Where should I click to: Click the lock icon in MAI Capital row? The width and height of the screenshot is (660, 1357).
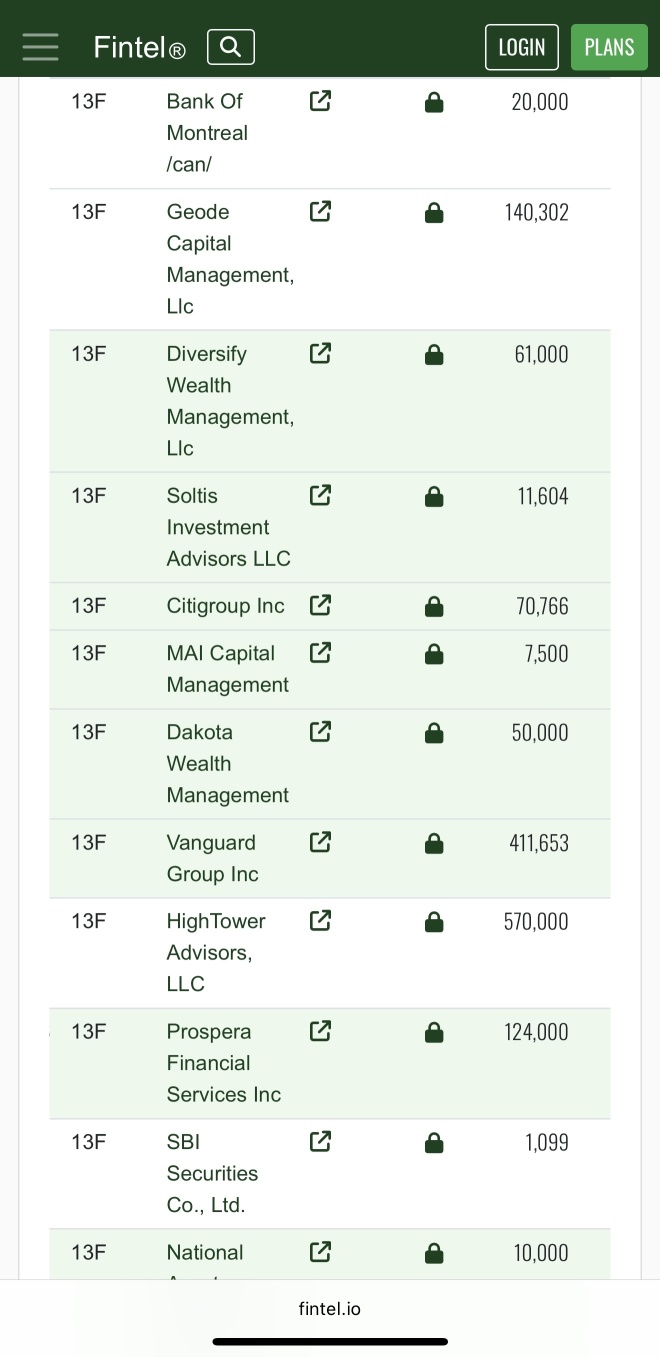click(434, 654)
